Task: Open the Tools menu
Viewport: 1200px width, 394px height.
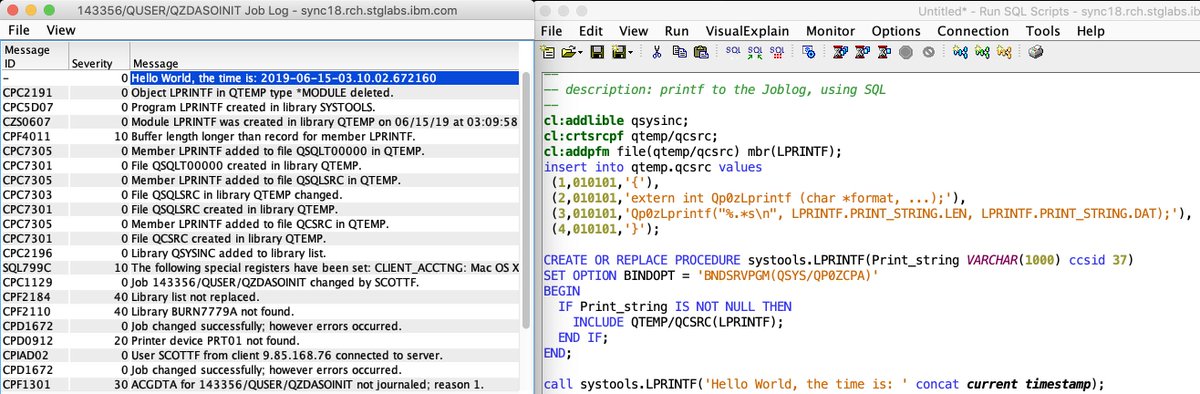Action: click(1043, 30)
